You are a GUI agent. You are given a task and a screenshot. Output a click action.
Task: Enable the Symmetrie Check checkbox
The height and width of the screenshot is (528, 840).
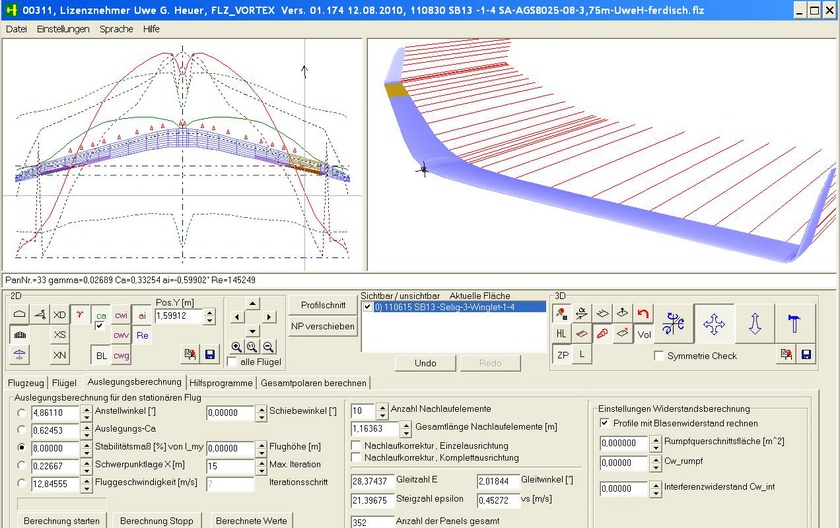click(x=659, y=355)
